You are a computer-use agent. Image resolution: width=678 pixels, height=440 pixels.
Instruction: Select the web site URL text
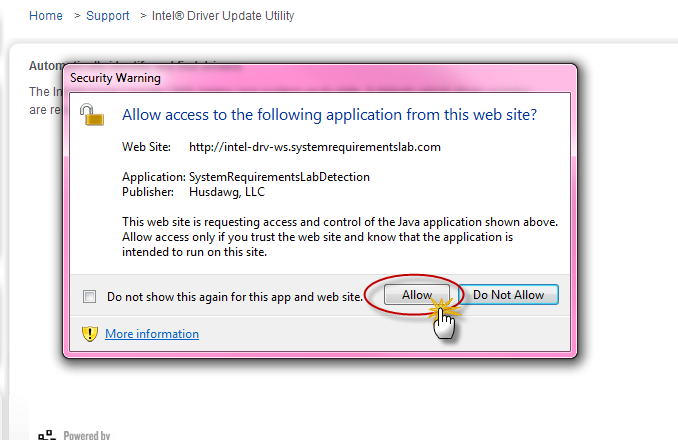(x=315, y=147)
